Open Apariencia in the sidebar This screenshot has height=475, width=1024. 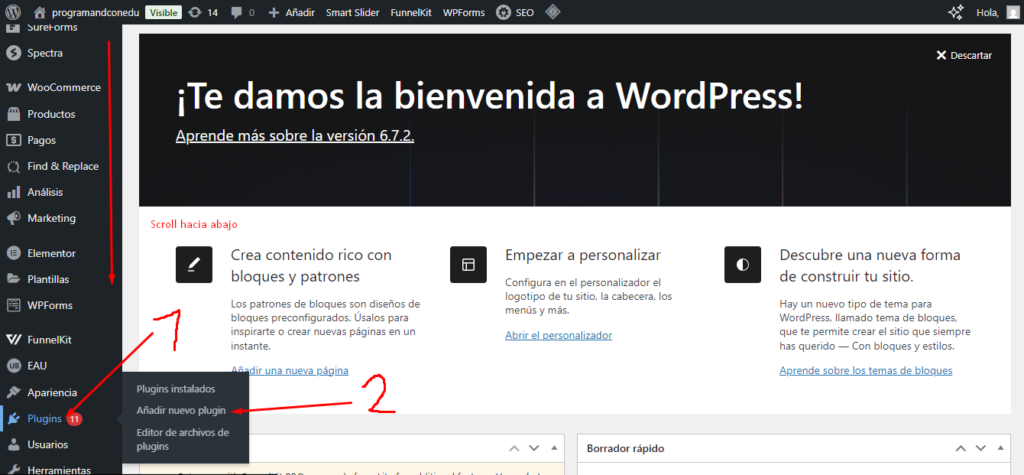[52, 393]
